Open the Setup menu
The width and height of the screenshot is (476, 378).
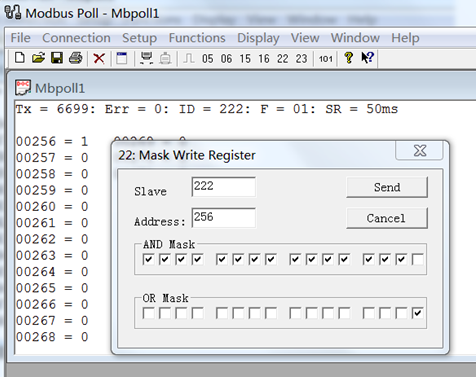139,38
